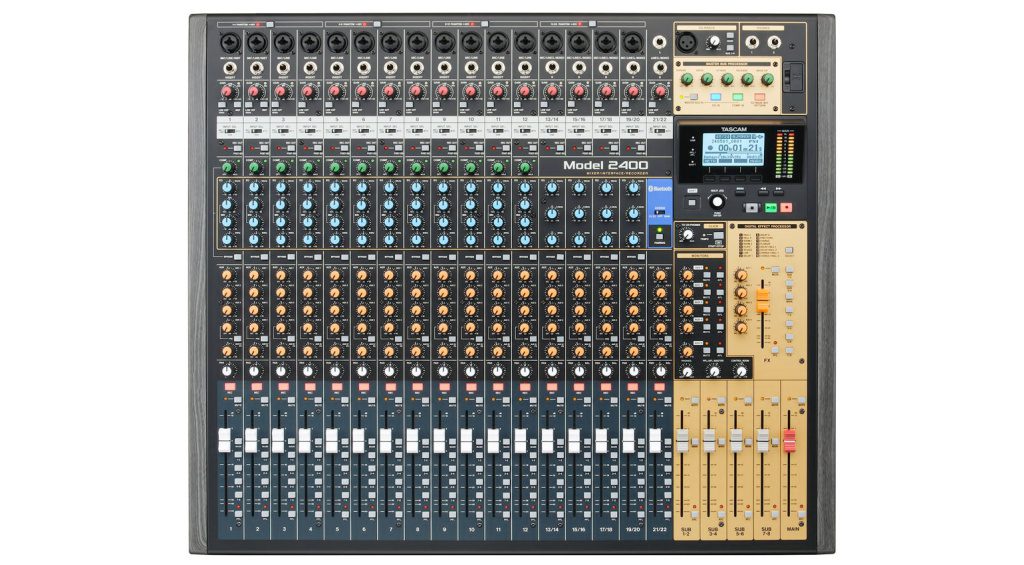Click the SUB 1-2 fader cap

tap(683, 440)
